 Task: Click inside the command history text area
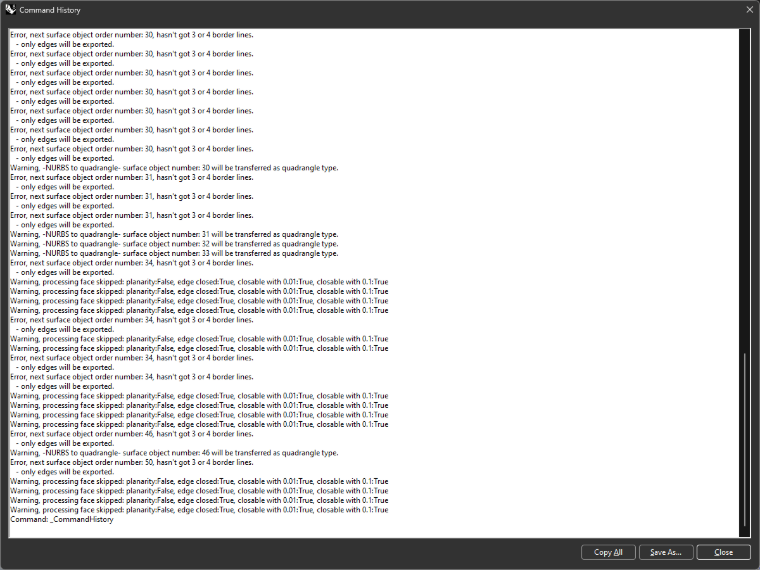374,283
